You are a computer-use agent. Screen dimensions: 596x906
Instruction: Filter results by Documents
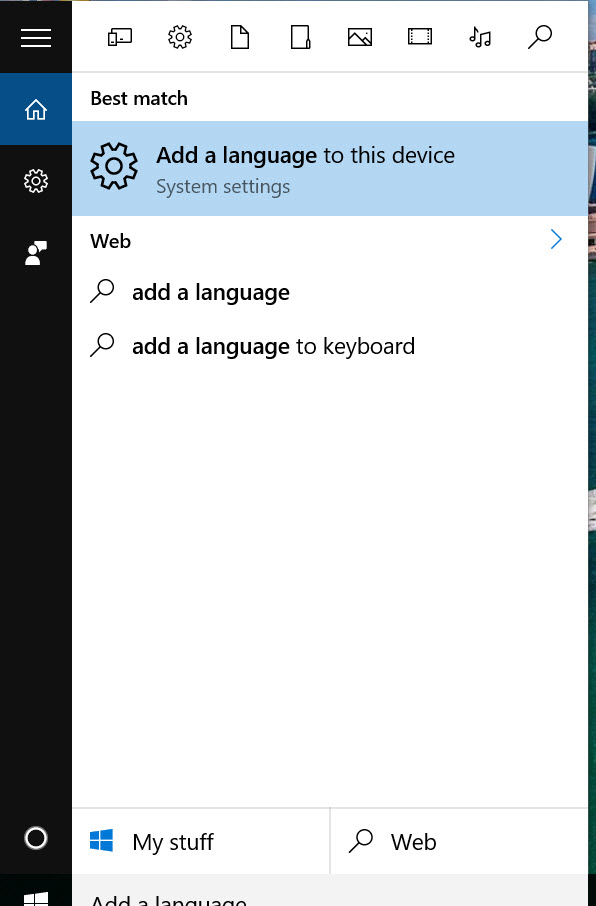[x=240, y=38]
